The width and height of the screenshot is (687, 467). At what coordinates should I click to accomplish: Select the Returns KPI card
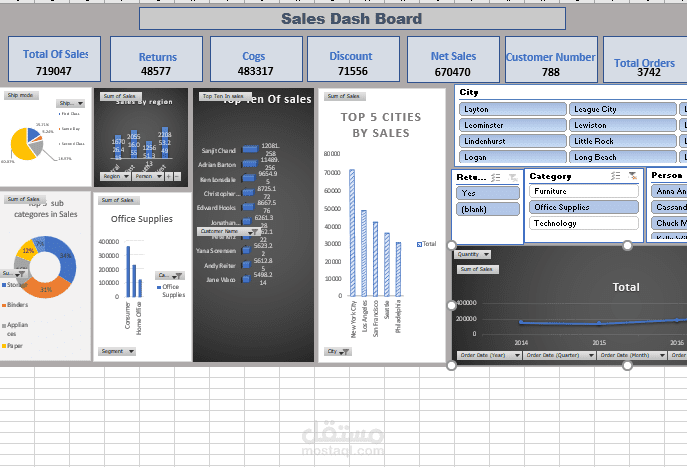click(156, 59)
